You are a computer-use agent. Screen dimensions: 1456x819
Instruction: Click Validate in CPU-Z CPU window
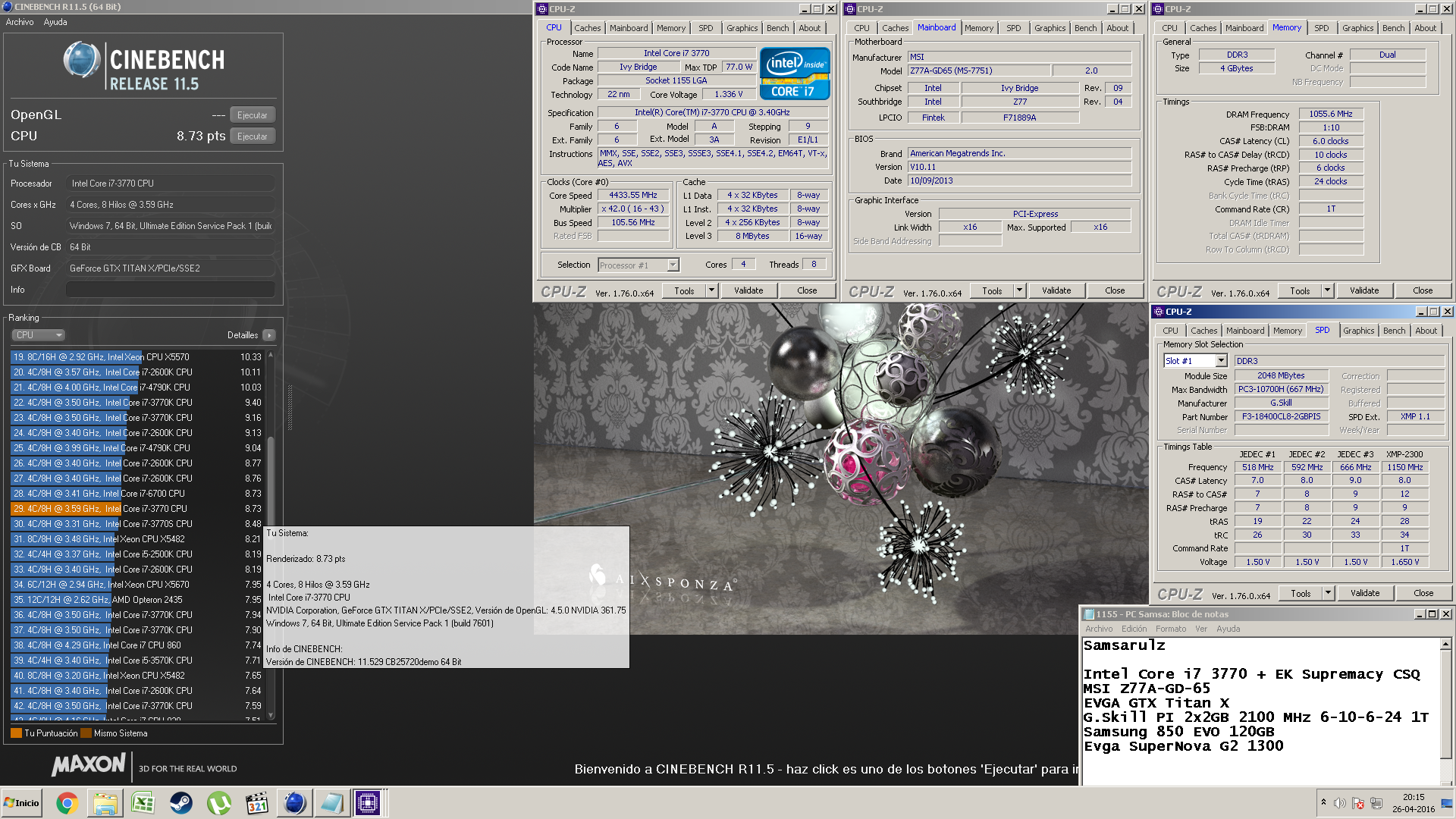[x=748, y=290]
